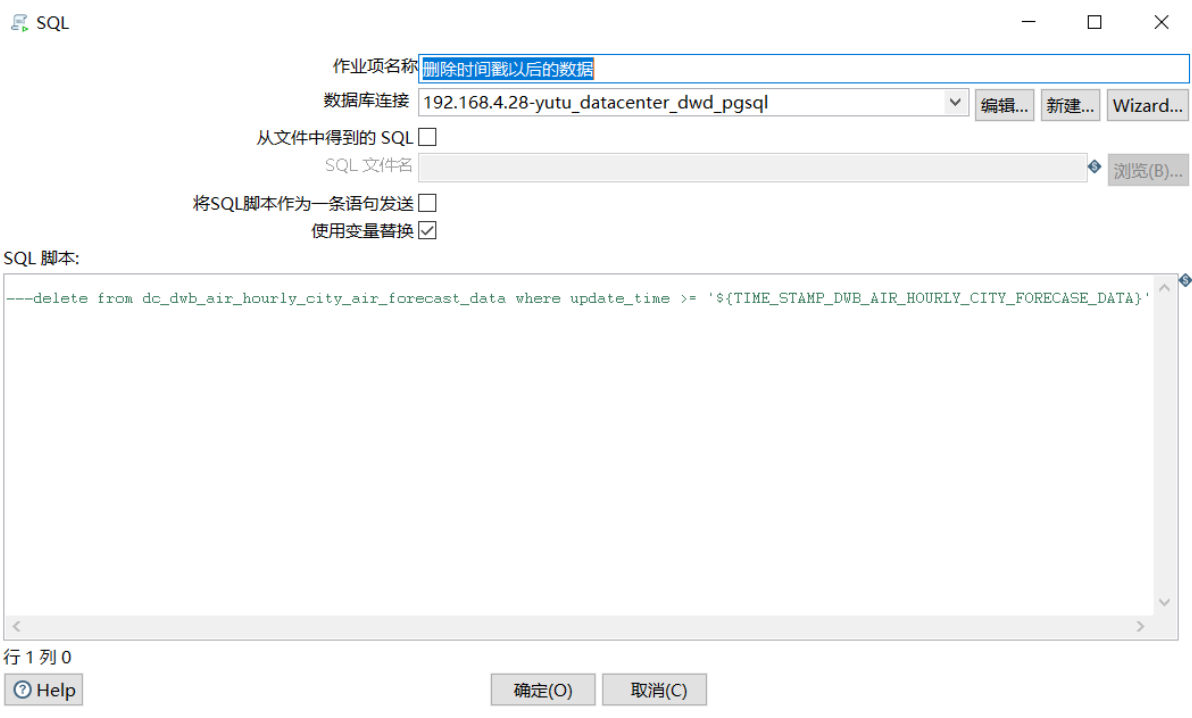1192x718 pixels.
Task: Click 新建... connection button
Action: 1070,106
